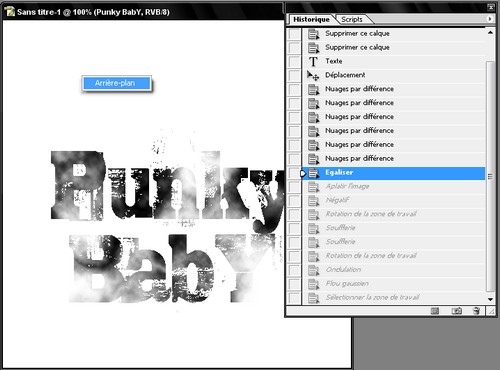Toggle history brush source beside Aplatir l'image
Image resolution: width=500 pixels, height=370 pixels.
294,186
